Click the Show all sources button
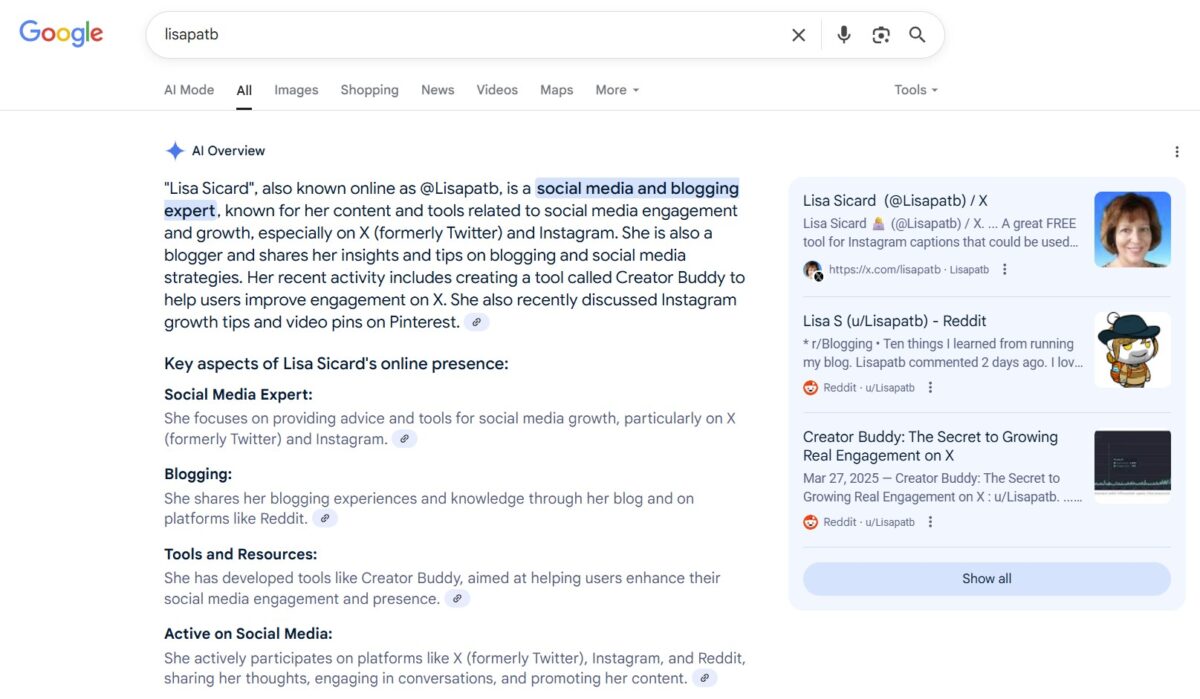The image size is (1200, 699). click(987, 579)
